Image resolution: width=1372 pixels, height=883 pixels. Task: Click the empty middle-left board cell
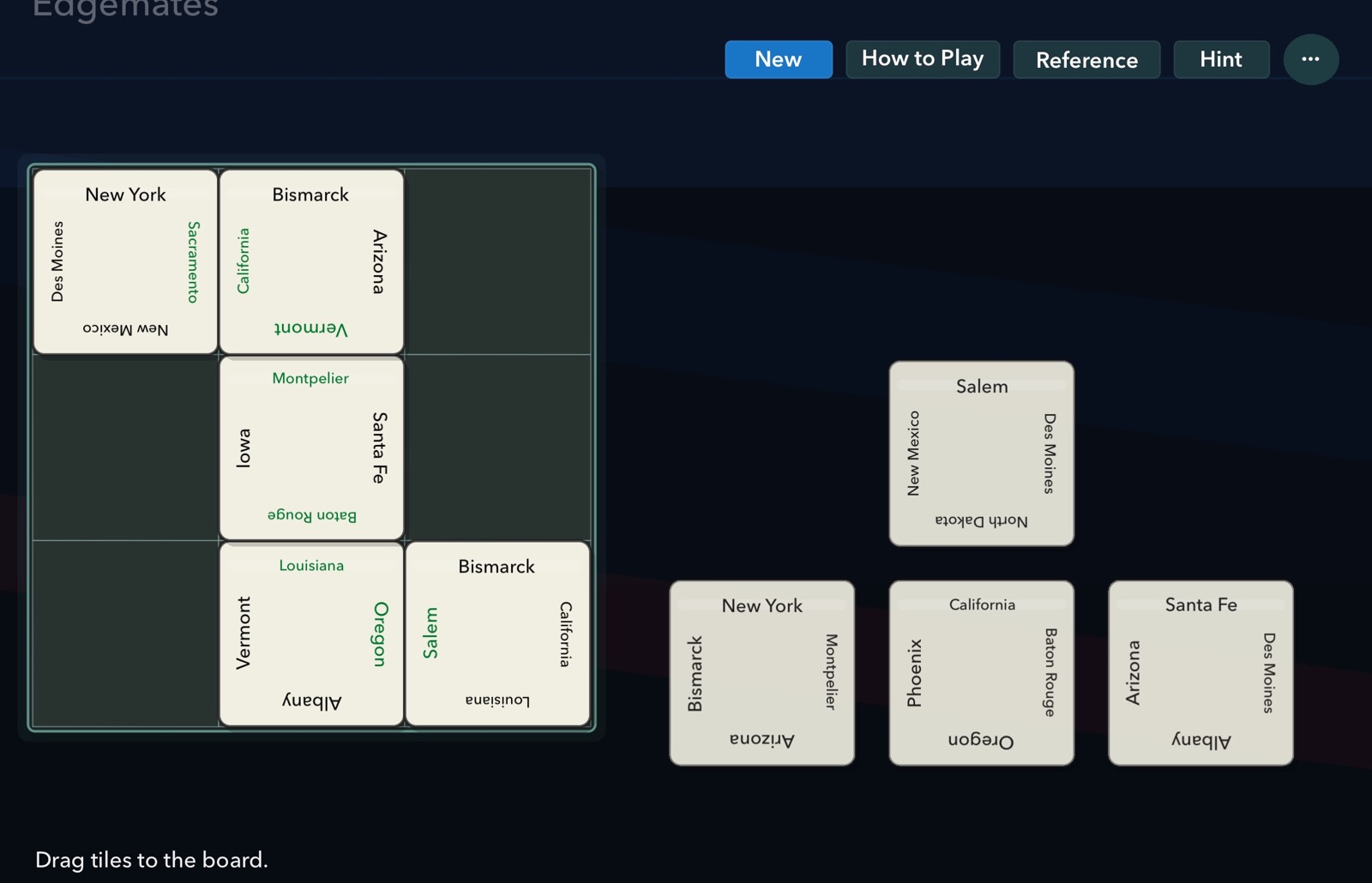click(125, 448)
